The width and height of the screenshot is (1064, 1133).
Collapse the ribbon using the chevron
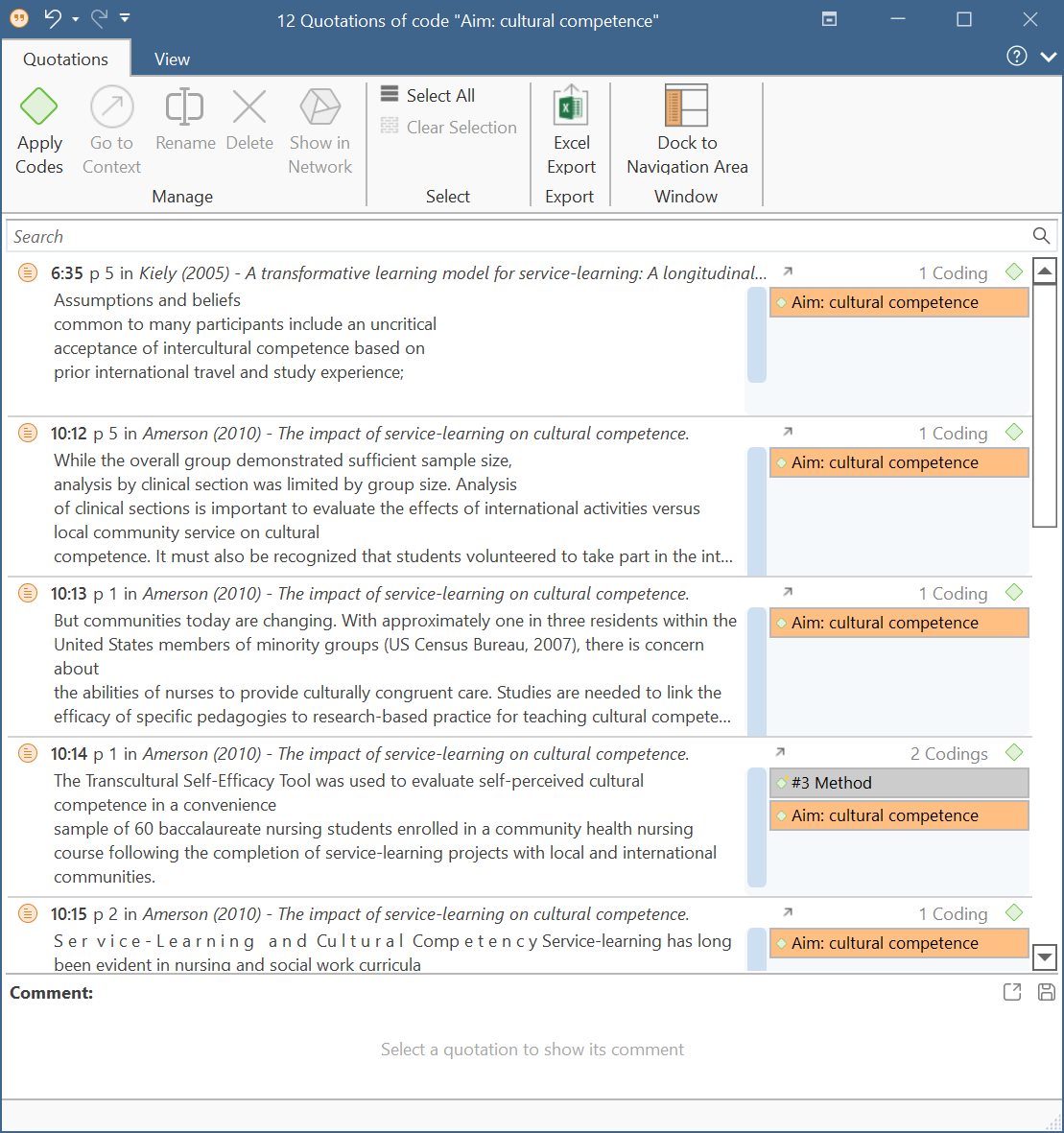coord(1048,57)
